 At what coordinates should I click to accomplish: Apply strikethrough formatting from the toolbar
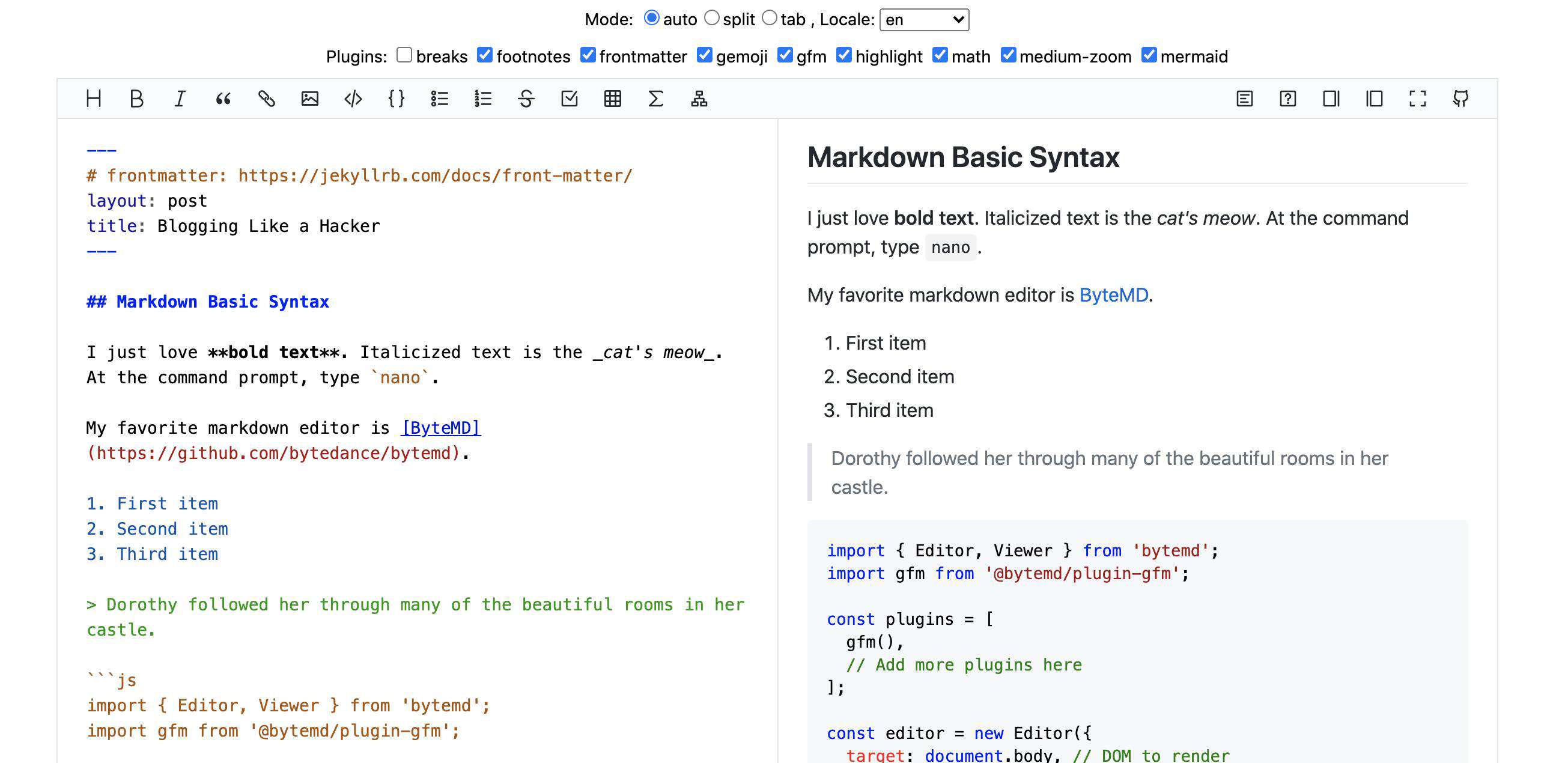[526, 99]
